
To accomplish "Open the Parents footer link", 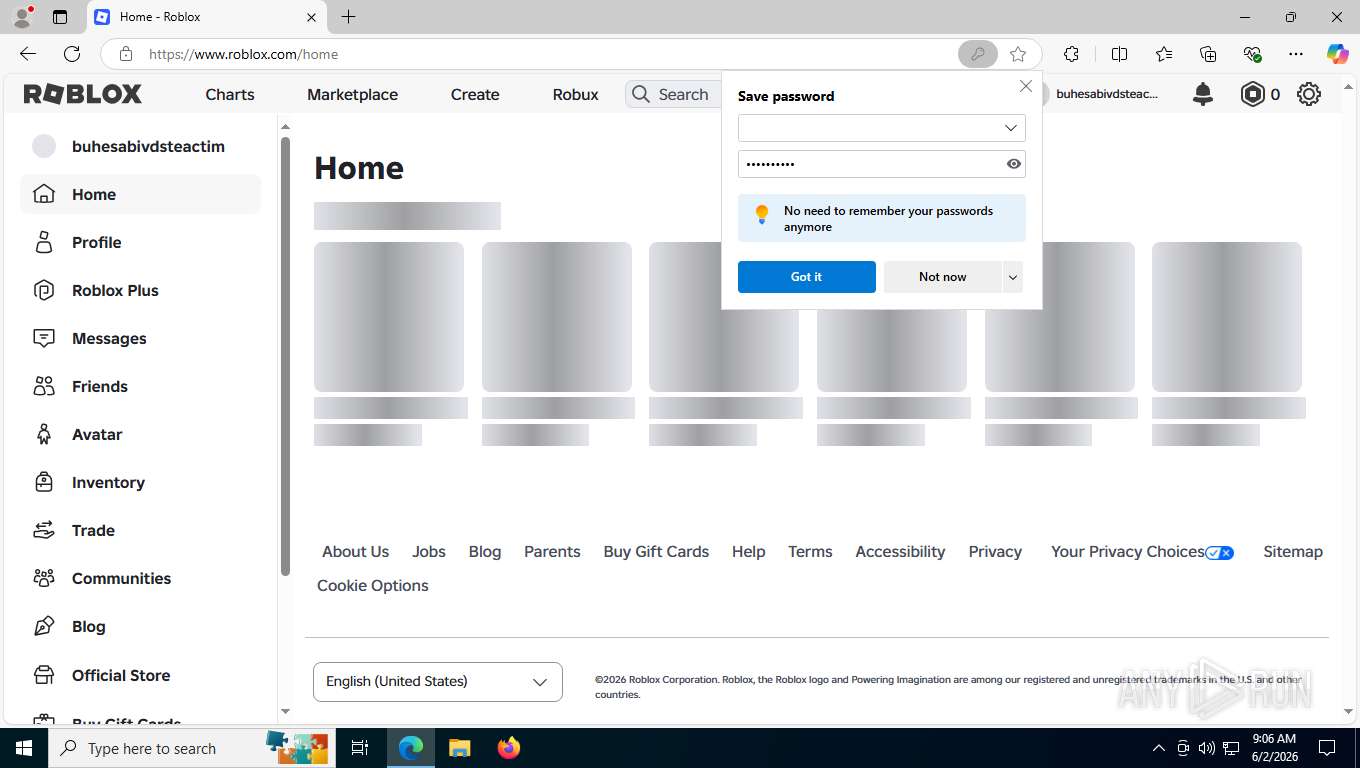I will click(x=552, y=551).
